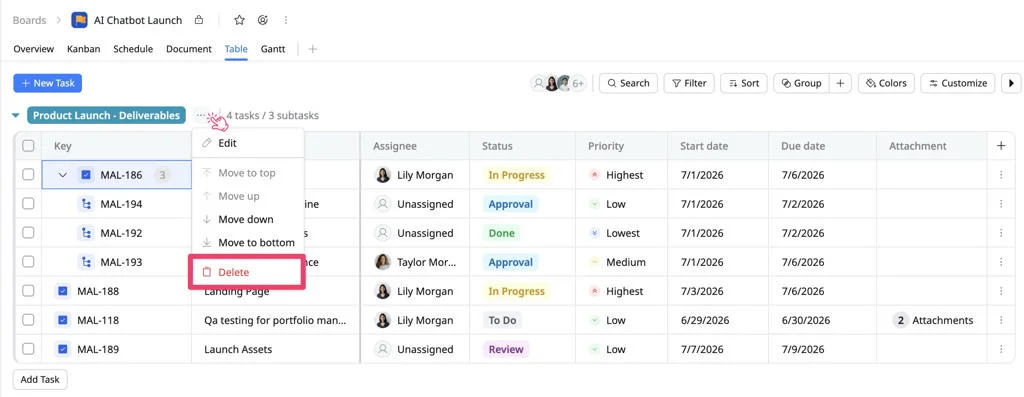Click Taylor Morgan avatar in MAL-193 row
Image resolution: width=1024 pixels, height=397 pixels.
click(383, 262)
